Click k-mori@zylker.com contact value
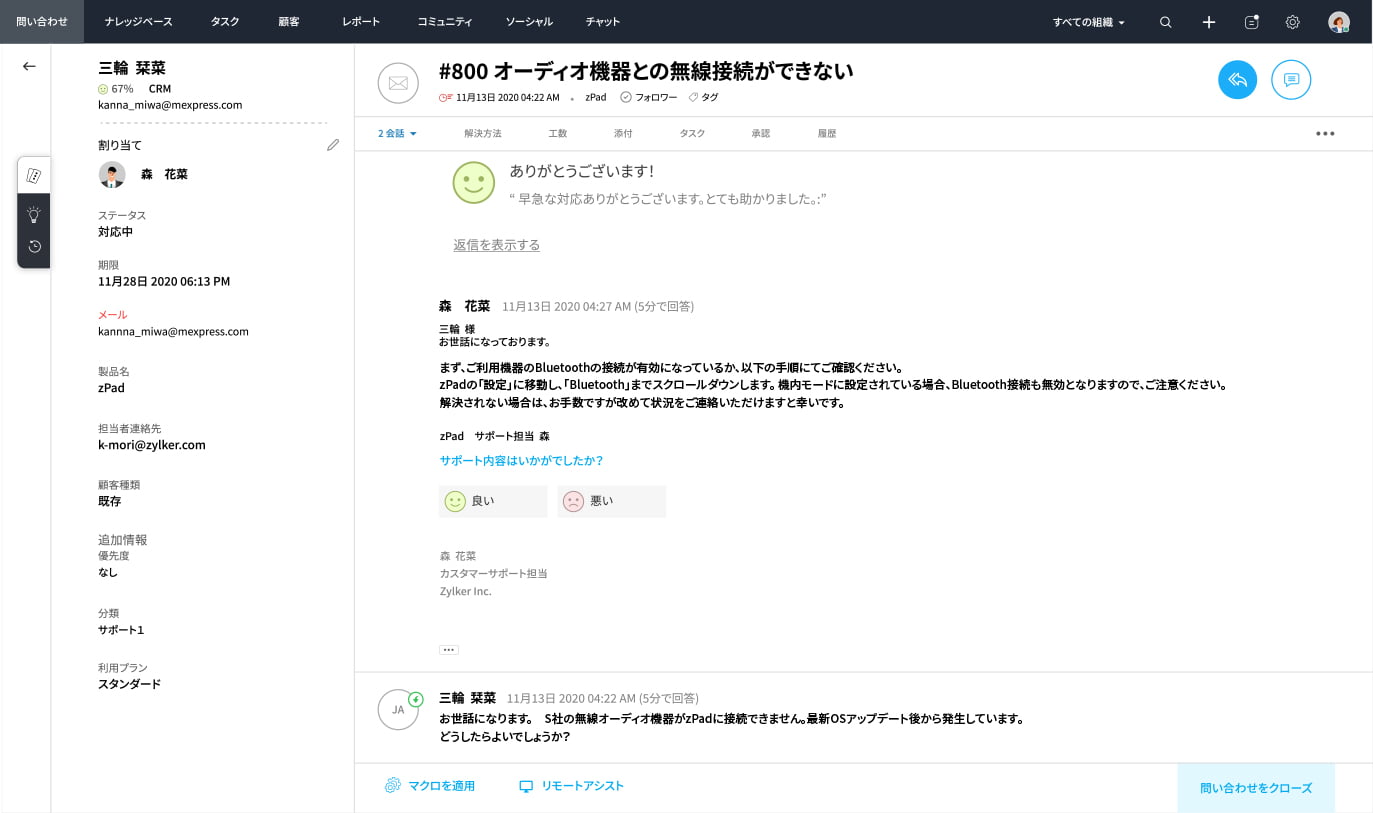Viewport: 1373px width, 813px height. coord(152,445)
